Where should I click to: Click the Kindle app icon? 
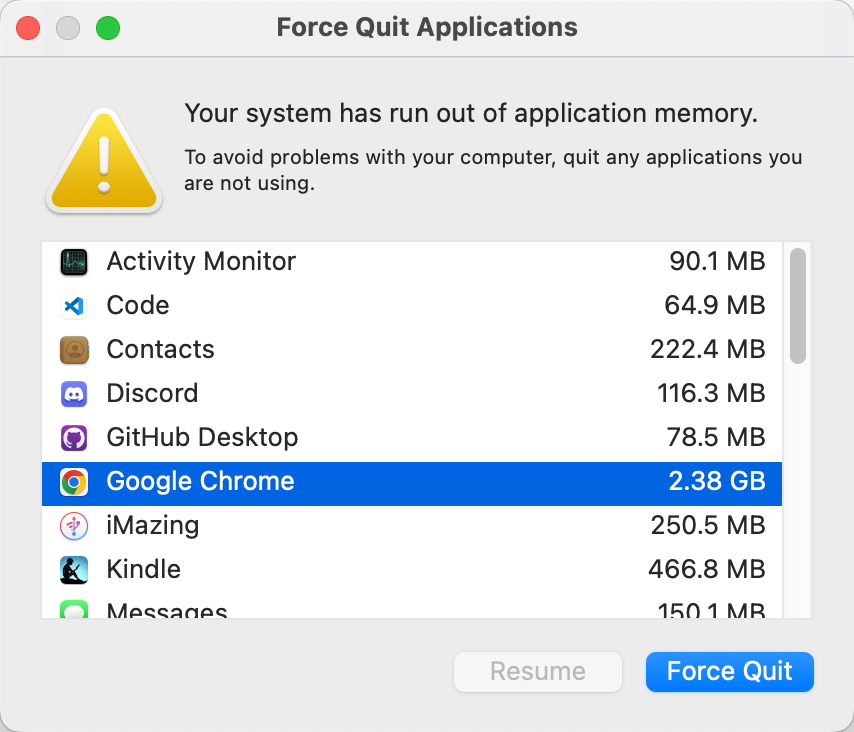click(x=74, y=570)
